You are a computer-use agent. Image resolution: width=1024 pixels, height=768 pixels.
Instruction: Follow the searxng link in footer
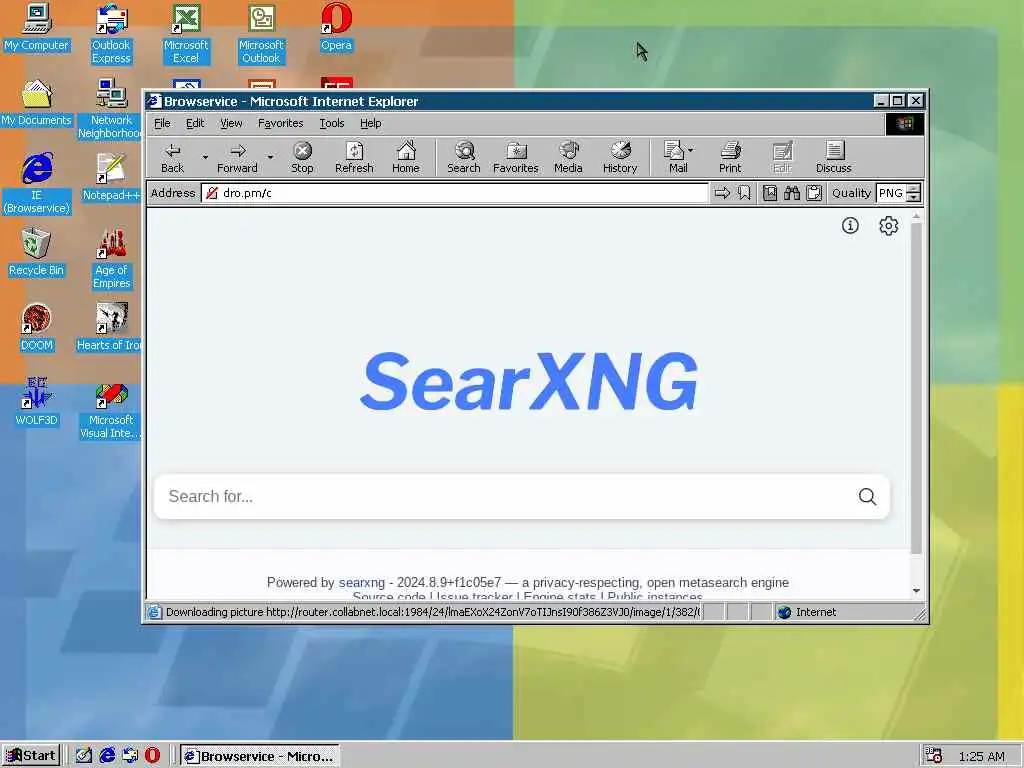tap(362, 582)
